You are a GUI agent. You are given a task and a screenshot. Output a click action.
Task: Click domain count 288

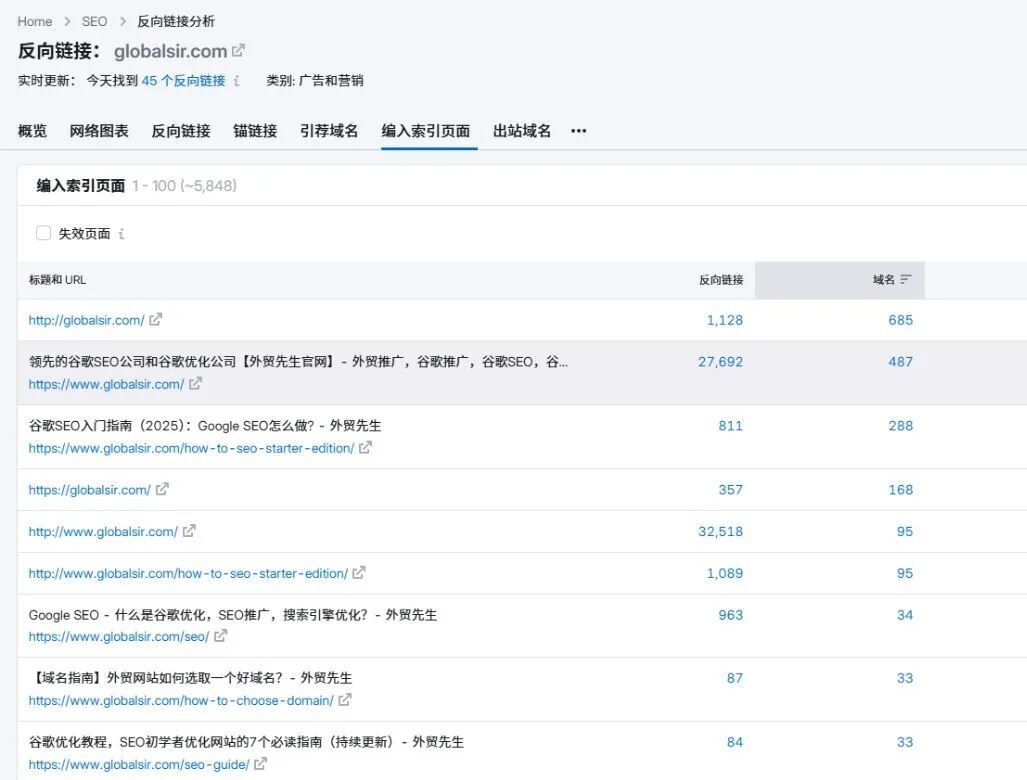(x=901, y=426)
